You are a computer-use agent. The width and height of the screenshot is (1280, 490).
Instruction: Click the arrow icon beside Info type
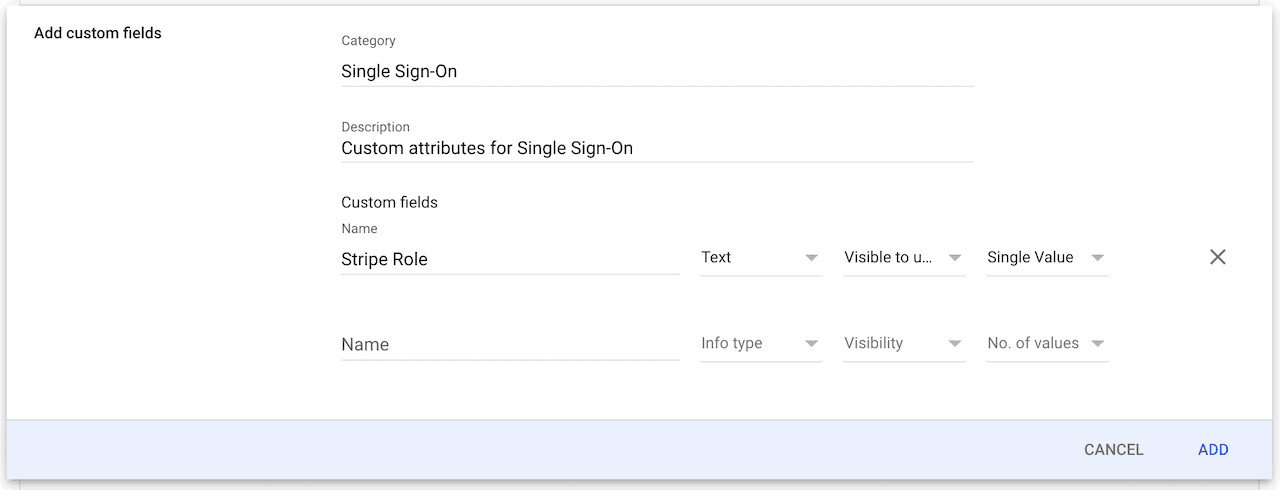pyautogui.click(x=812, y=344)
